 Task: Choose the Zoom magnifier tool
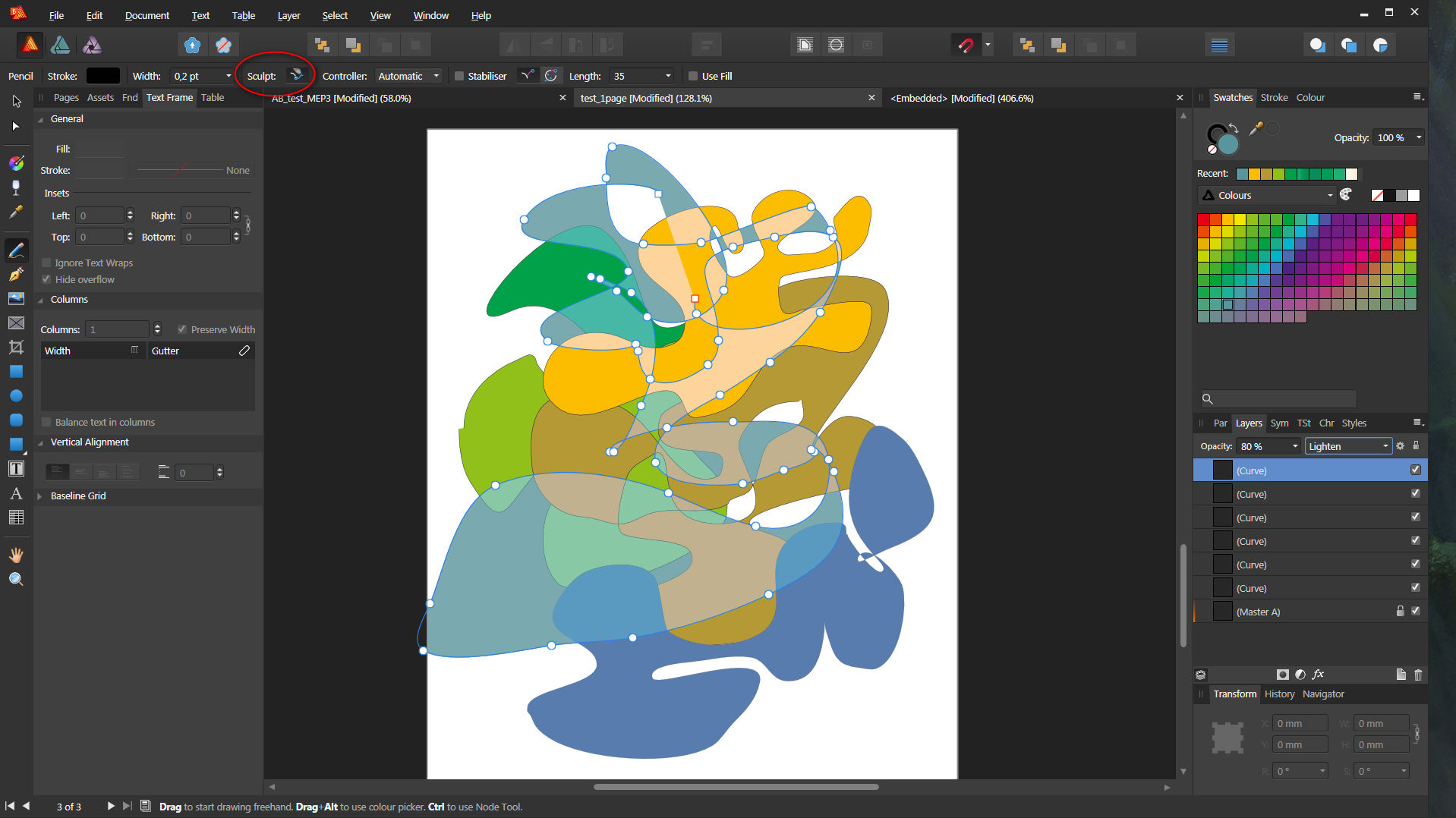16,580
